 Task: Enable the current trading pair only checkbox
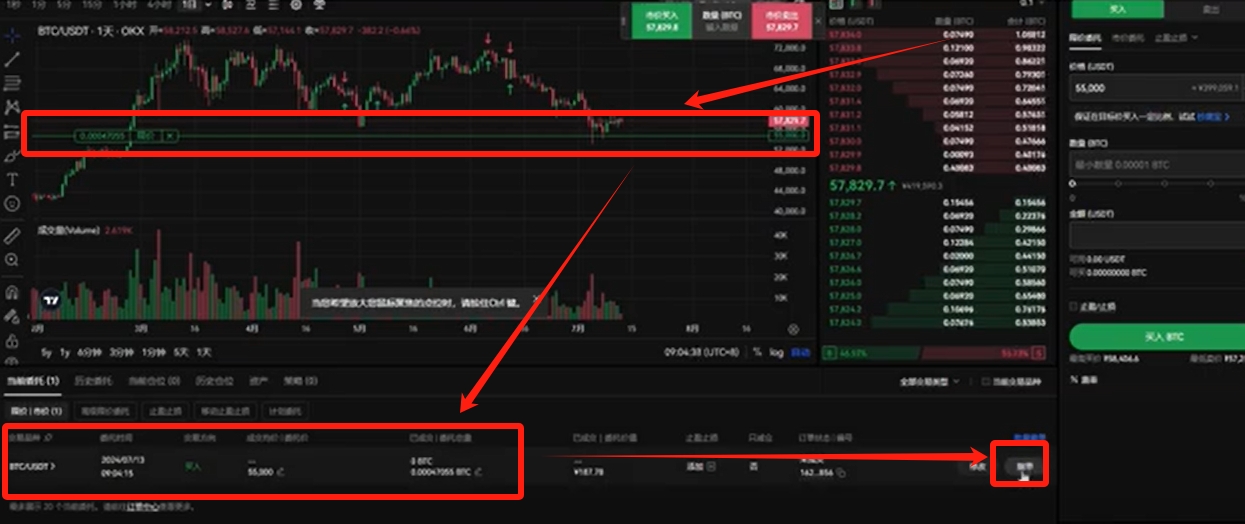click(986, 381)
